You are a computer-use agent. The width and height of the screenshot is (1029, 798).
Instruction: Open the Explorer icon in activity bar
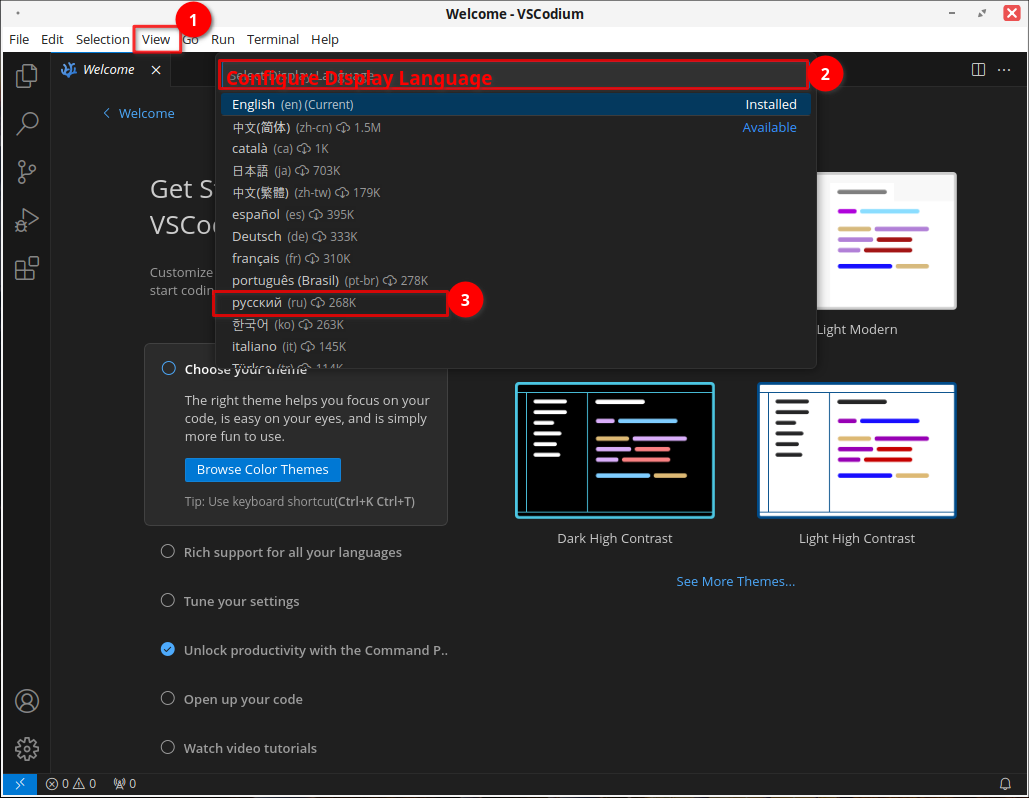27,75
